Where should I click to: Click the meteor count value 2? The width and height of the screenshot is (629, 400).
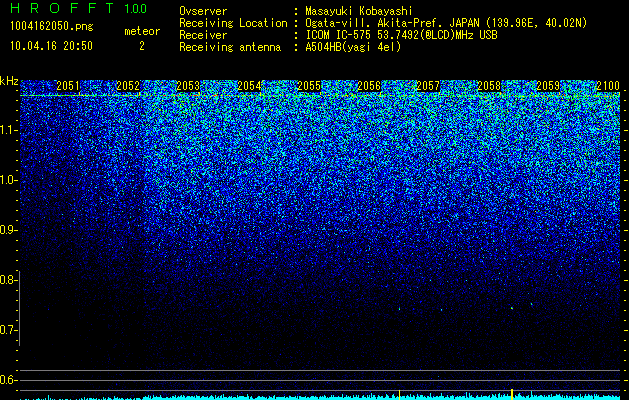pos(142,46)
